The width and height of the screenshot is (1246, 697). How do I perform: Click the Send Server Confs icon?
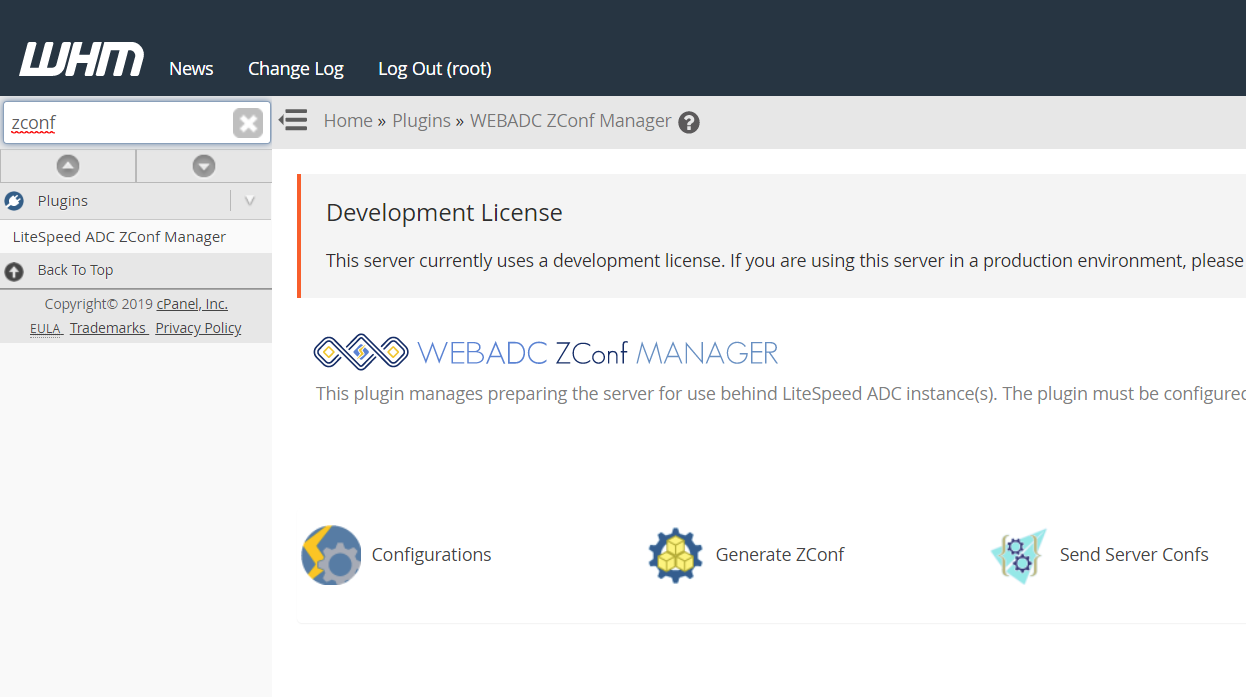coord(1019,555)
